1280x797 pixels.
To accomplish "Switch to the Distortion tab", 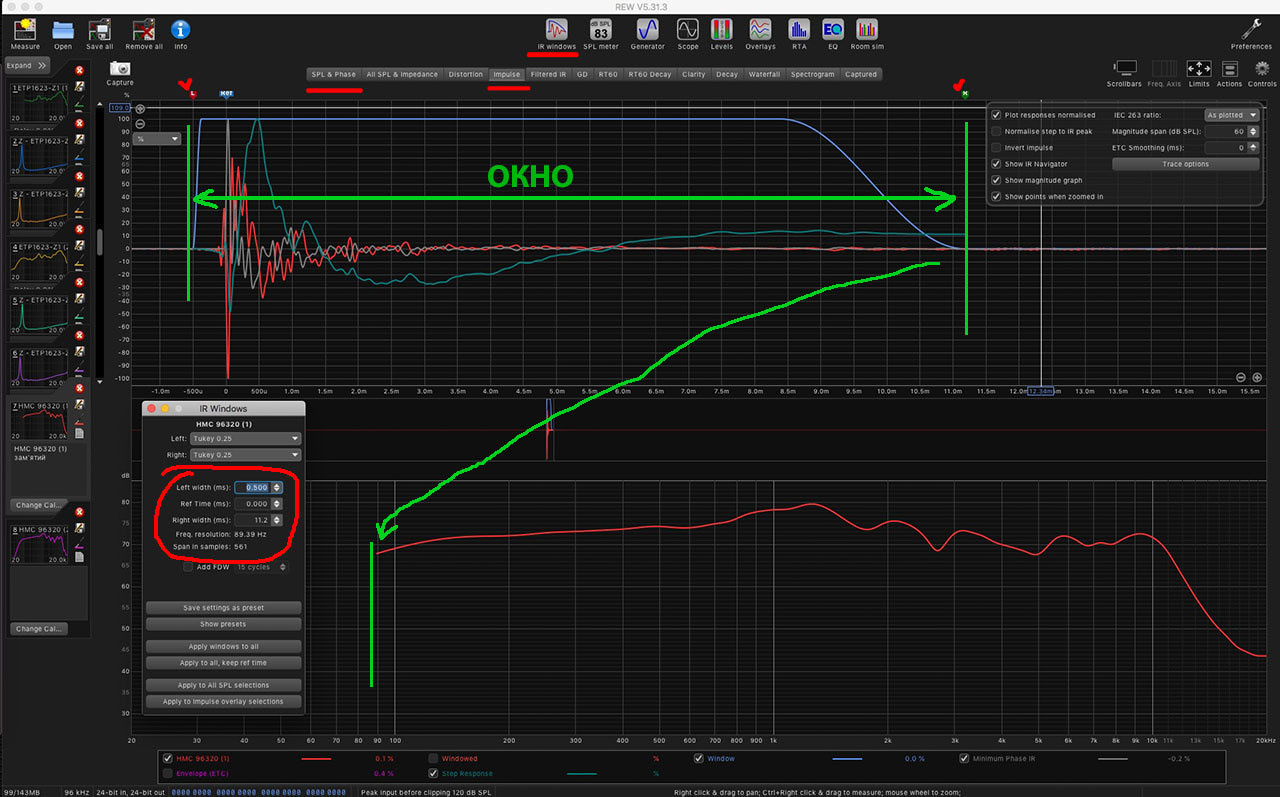I will click(466, 74).
